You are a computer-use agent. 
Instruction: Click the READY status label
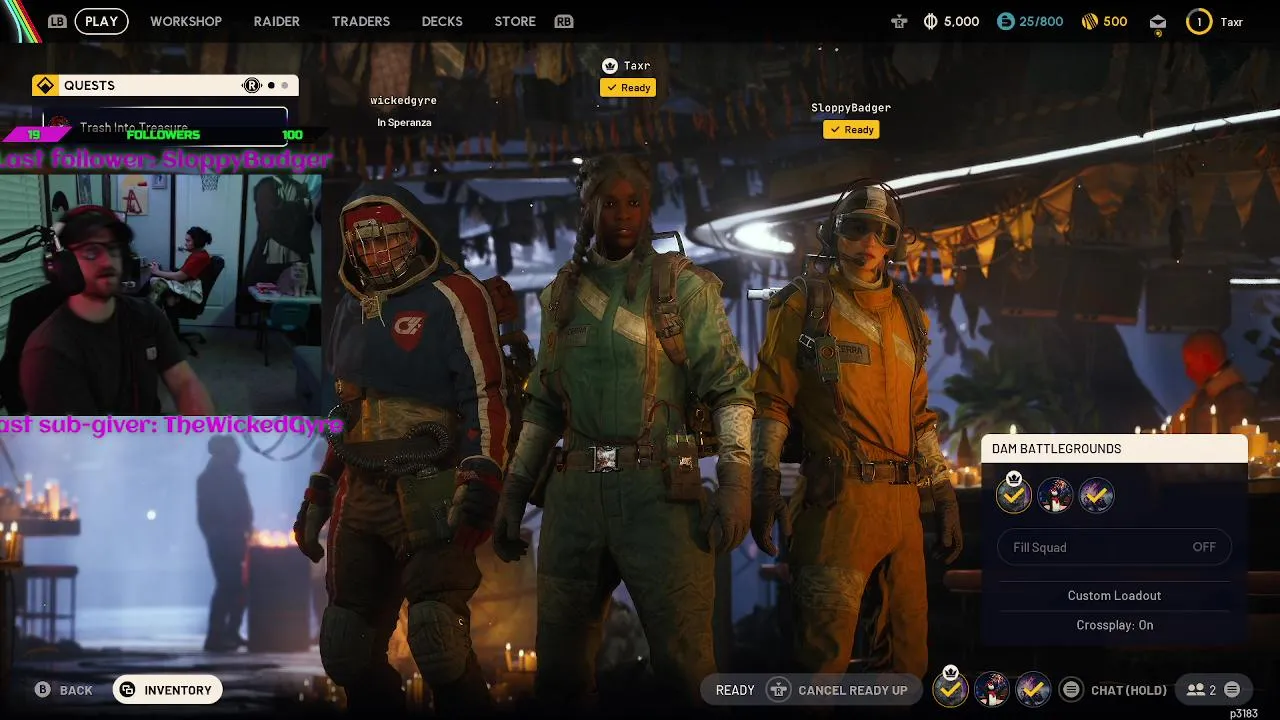pos(735,690)
